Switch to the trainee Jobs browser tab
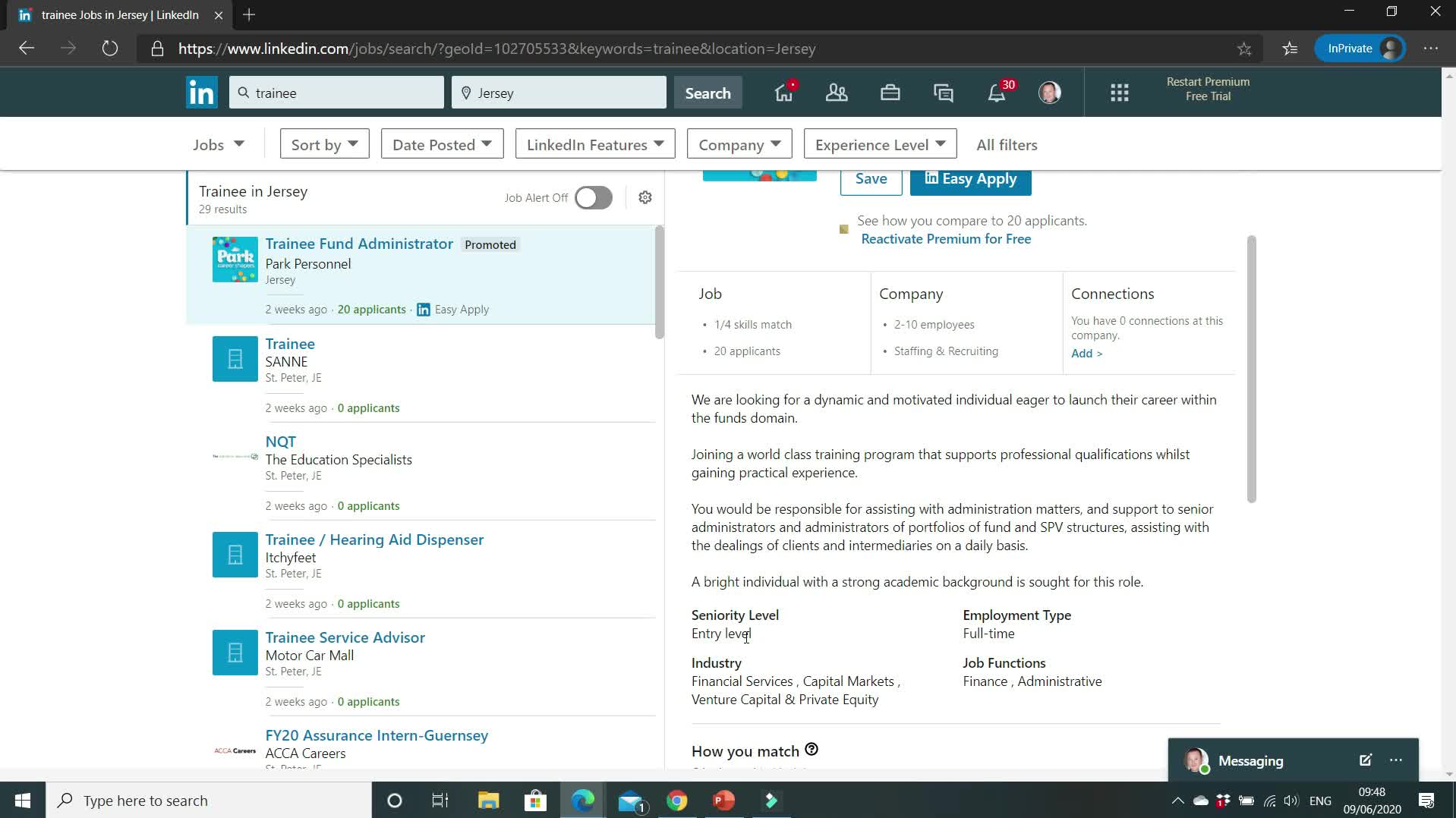1456x818 pixels. (118, 15)
